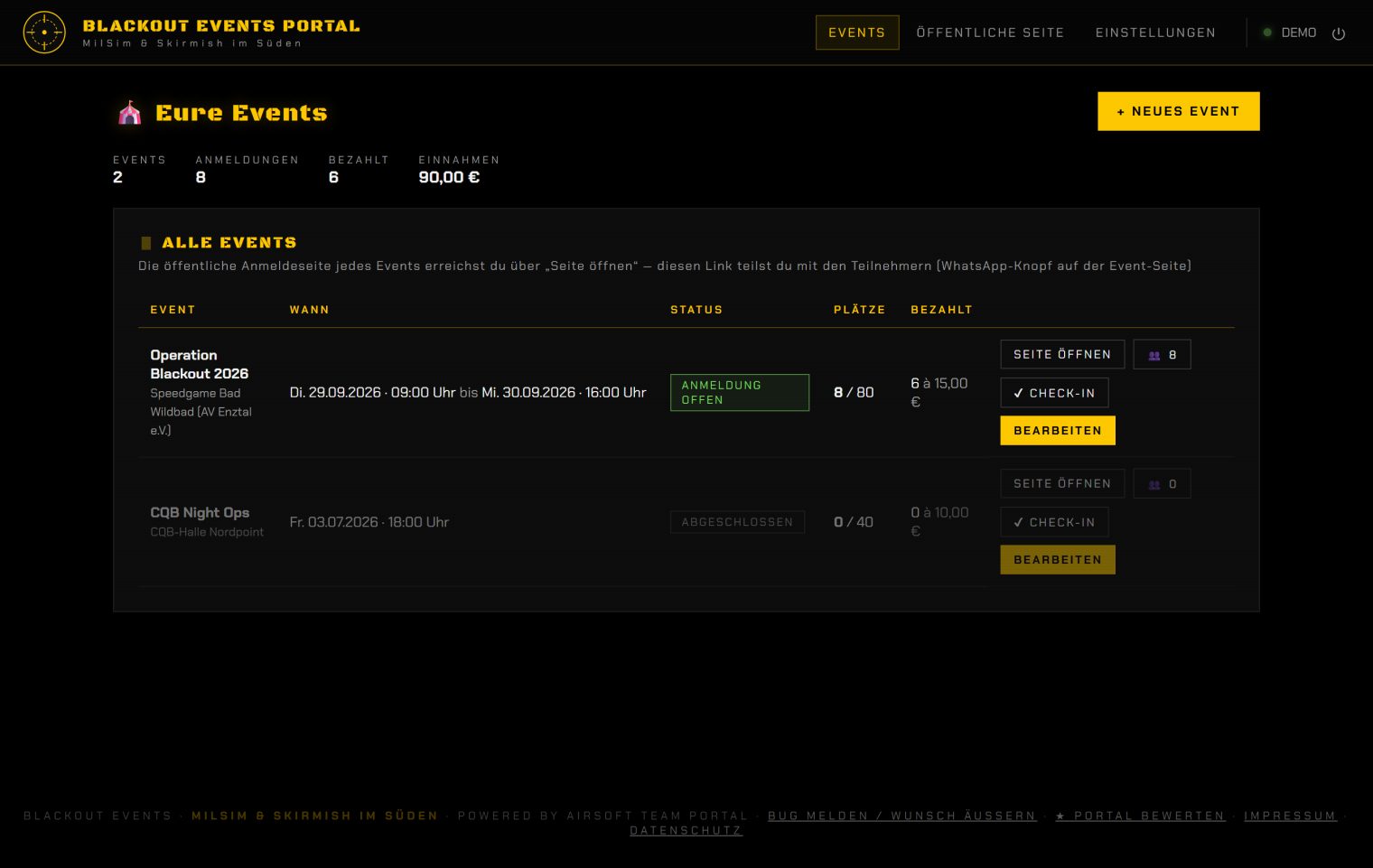
Task: Click the CQB-Halle Nordpoint location text
Action: [207, 532]
